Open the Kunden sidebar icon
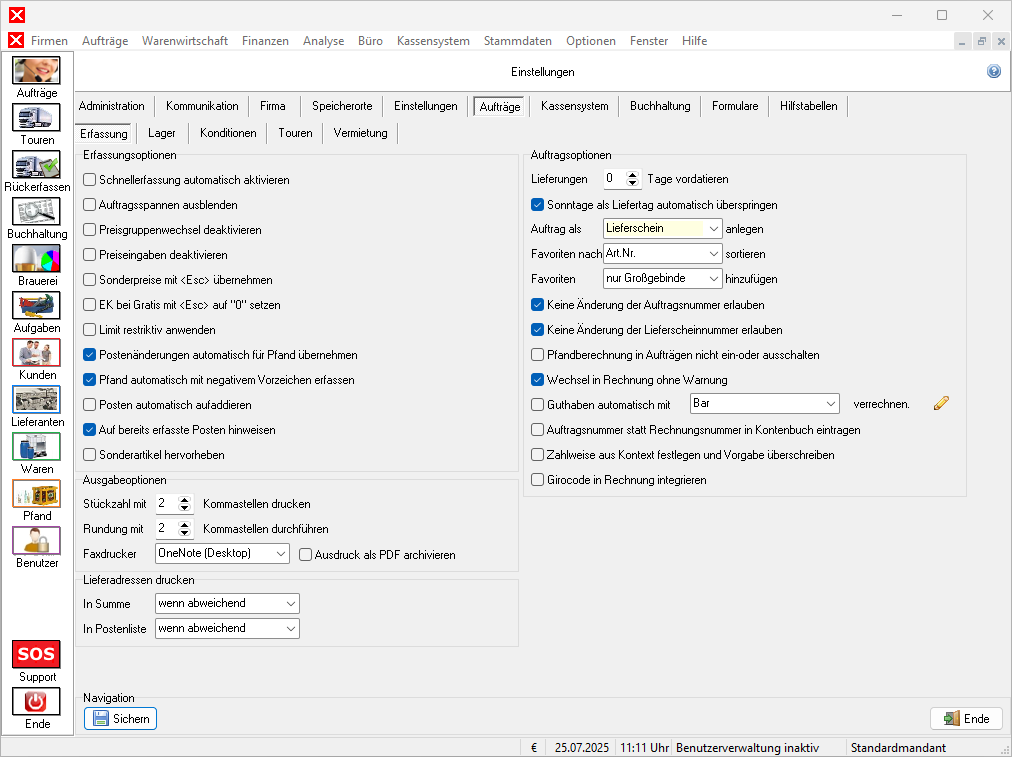The width and height of the screenshot is (1012, 757). [36, 353]
